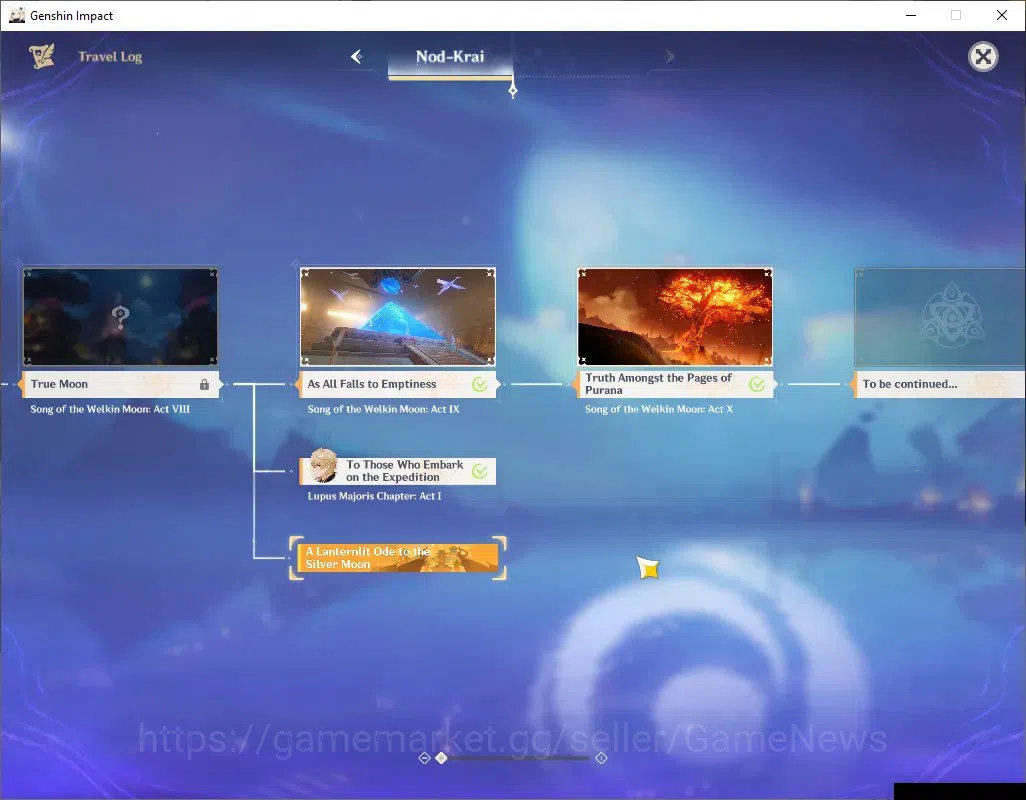Click the diamond marker under Nod-Krai tab
This screenshot has width=1026, height=800.
(513, 91)
